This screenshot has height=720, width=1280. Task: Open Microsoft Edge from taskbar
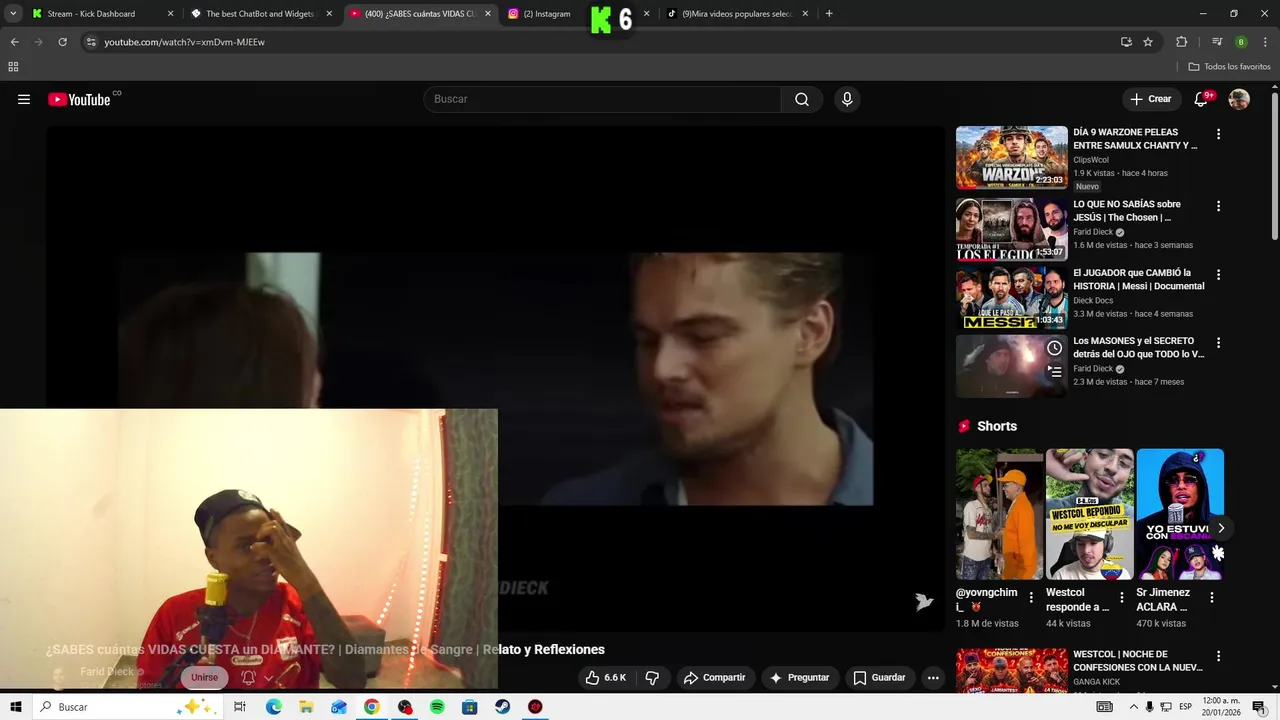273,707
